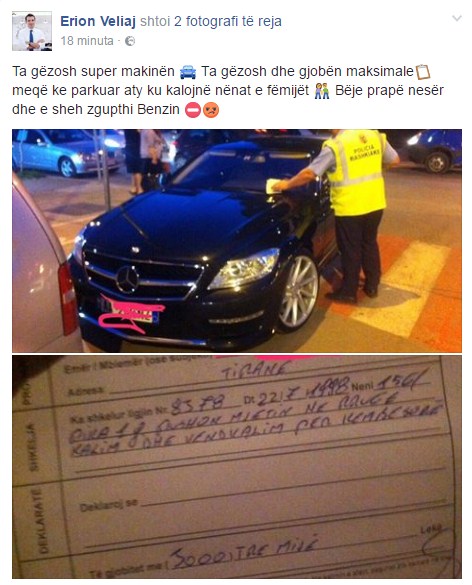This screenshot has height=585, width=472.
Task: Open Erion Veliaj's profile picture
Action: (32, 31)
